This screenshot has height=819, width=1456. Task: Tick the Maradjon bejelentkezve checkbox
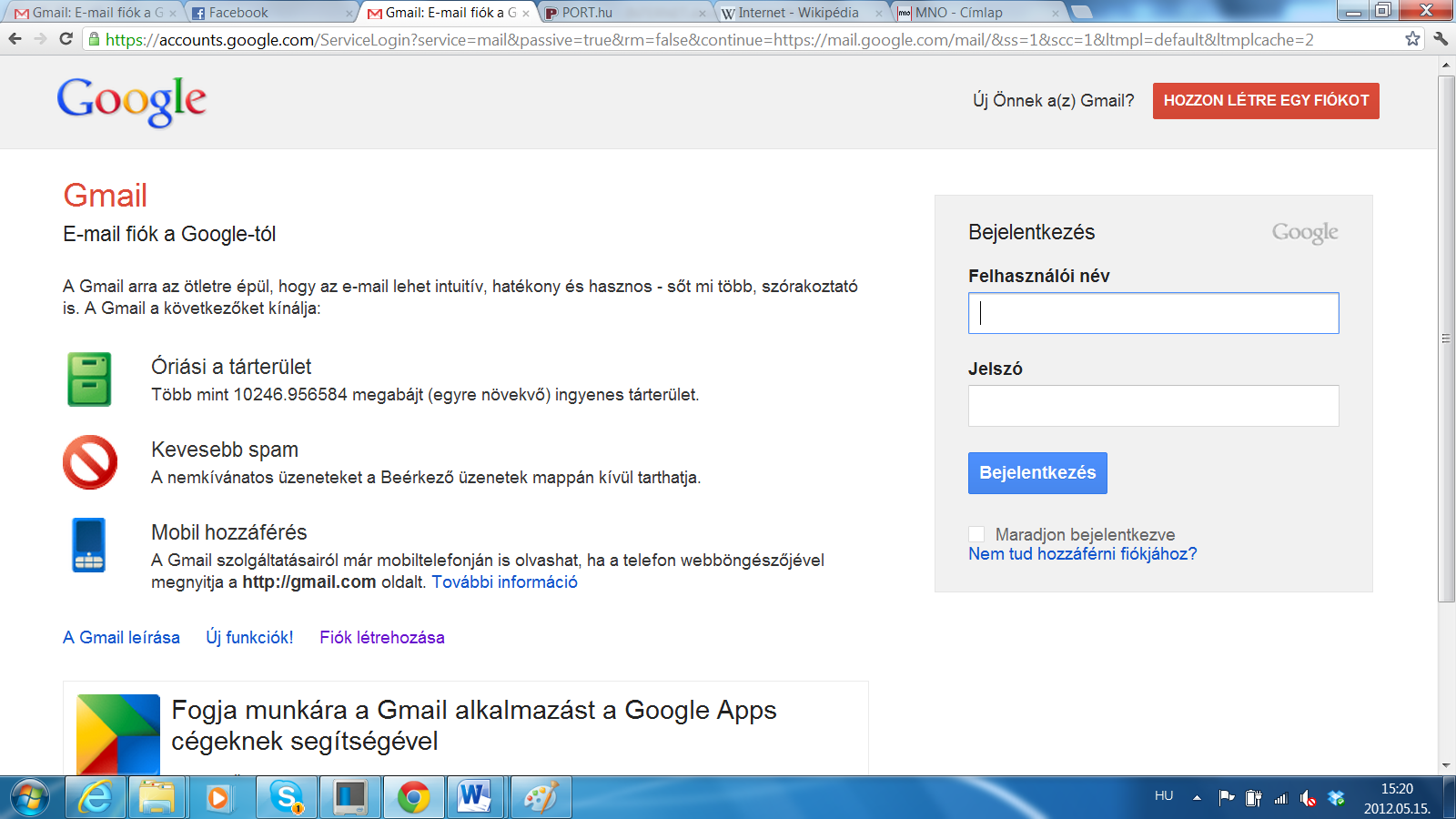(976, 534)
